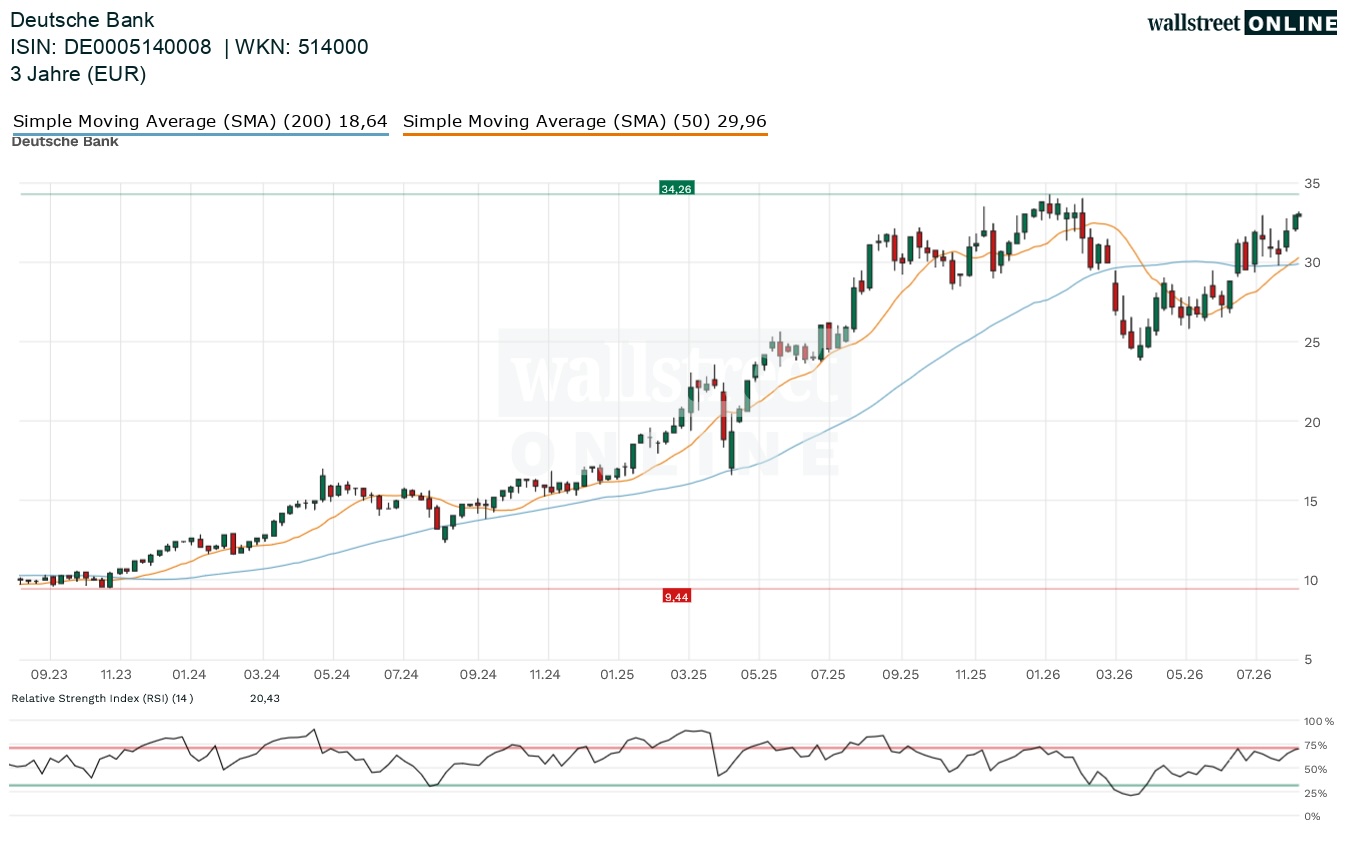
Task: Click the 5 price axis label
Action: click(x=1308, y=660)
